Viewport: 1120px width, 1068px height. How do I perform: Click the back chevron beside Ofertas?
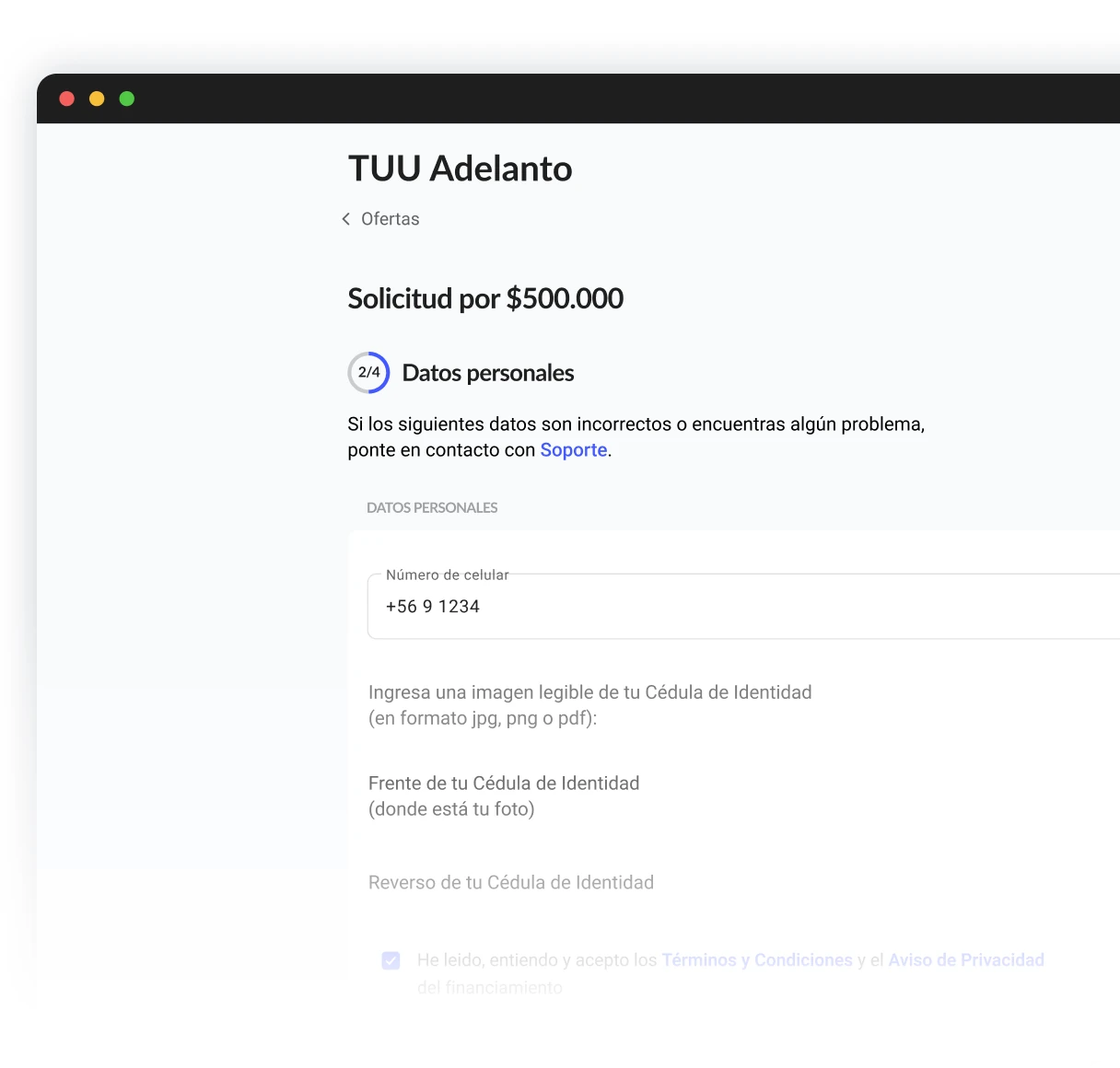point(346,219)
